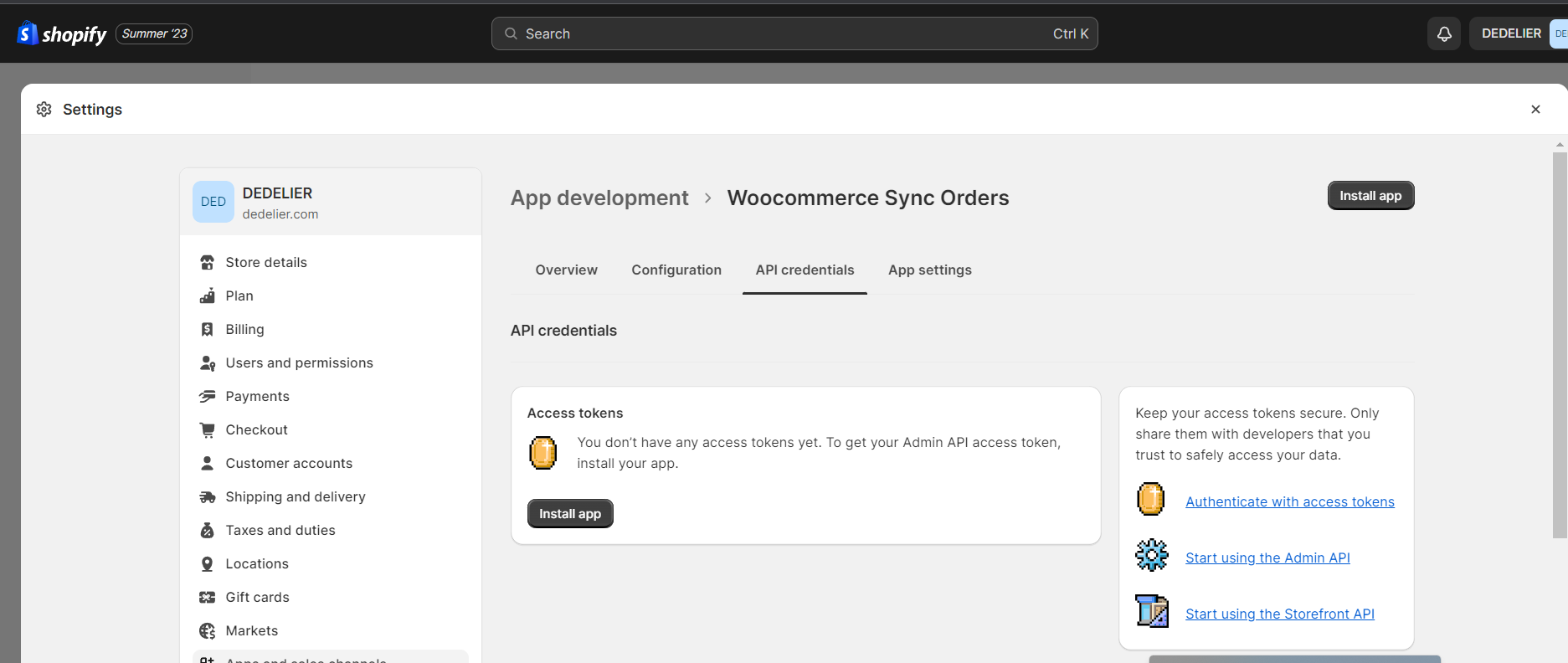Viewport: 1568px width, 663px height.
Task: Open the App settings tab
Action: point(930,270)
